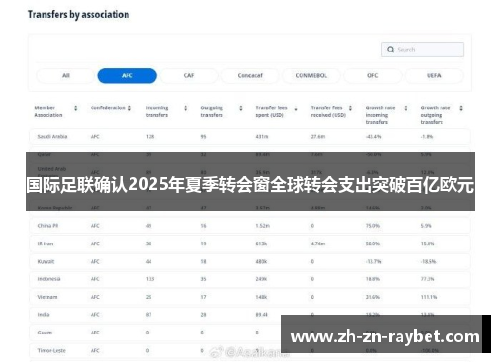Select the Kuwait row name
This screenshot has width=500, height=362.
tap(46, 261)
